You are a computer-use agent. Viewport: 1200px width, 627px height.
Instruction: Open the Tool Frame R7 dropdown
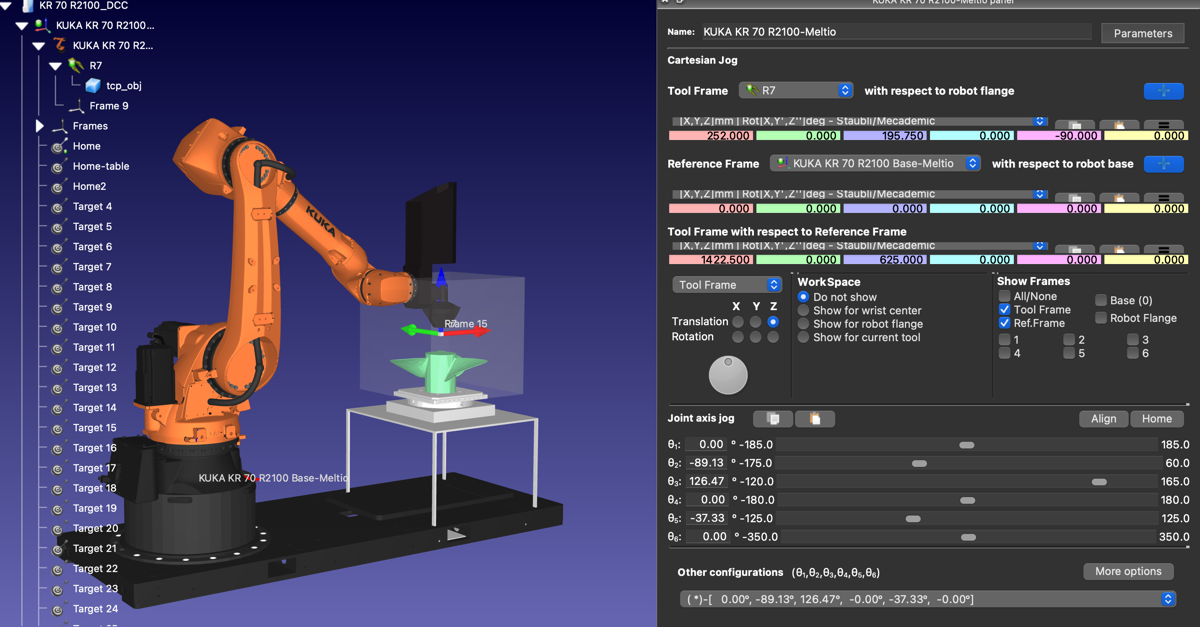[796, 91]
